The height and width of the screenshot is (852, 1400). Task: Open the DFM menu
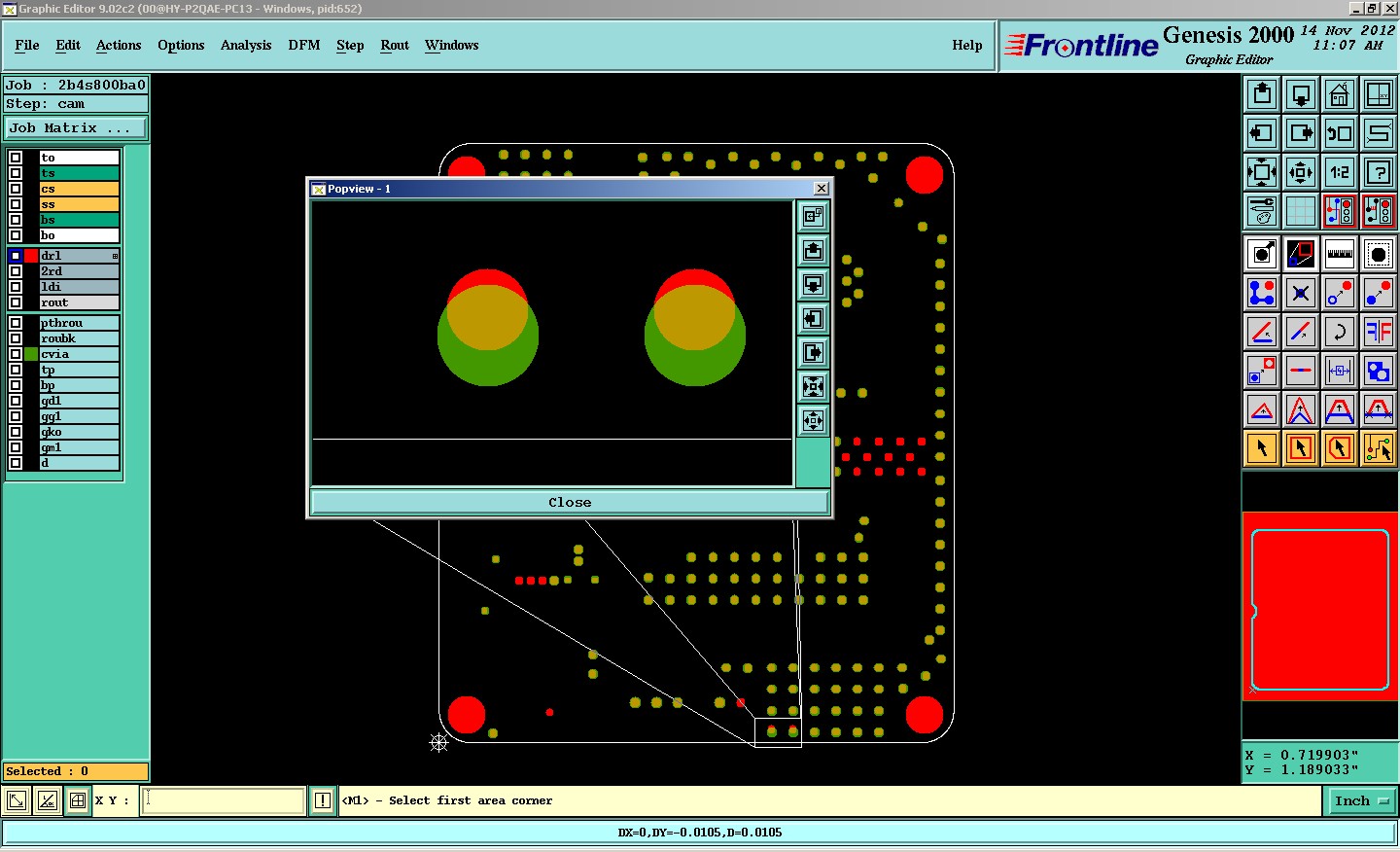click(304, 45)
